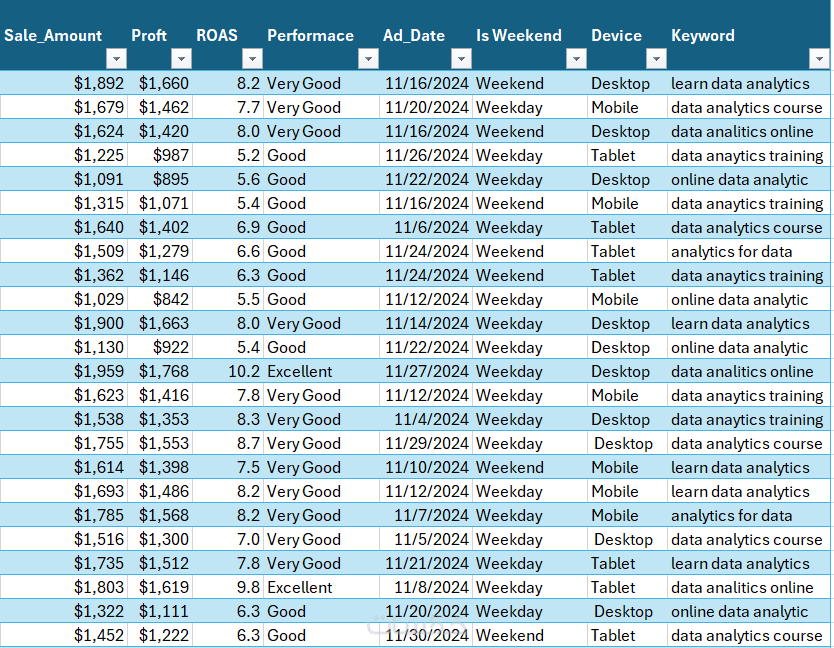
Task: Click the 7.0 ROAS cell
Action: coord(228,539)
